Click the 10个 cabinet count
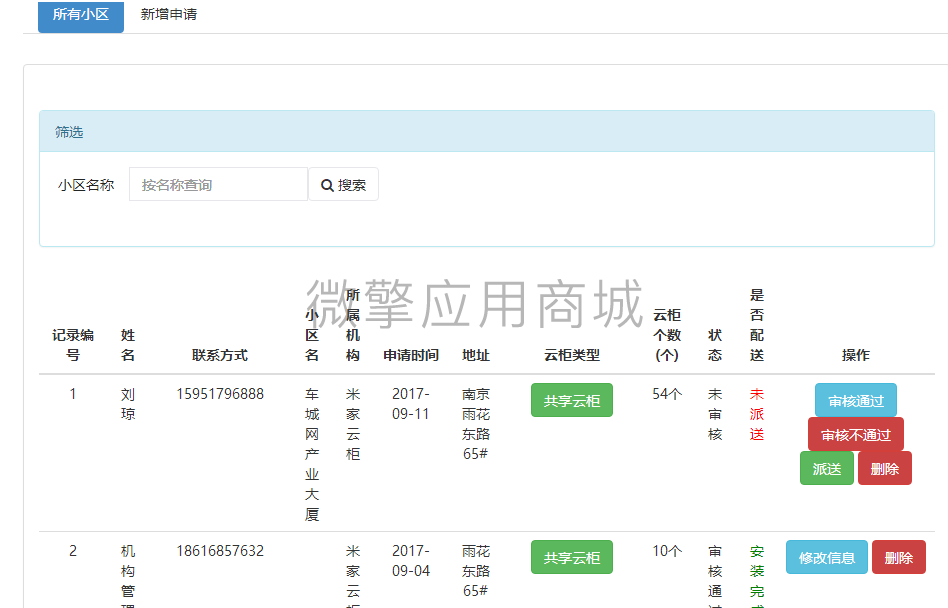Image resolution: width=948 pixels, height=608 pixels. tap(667, 551)
